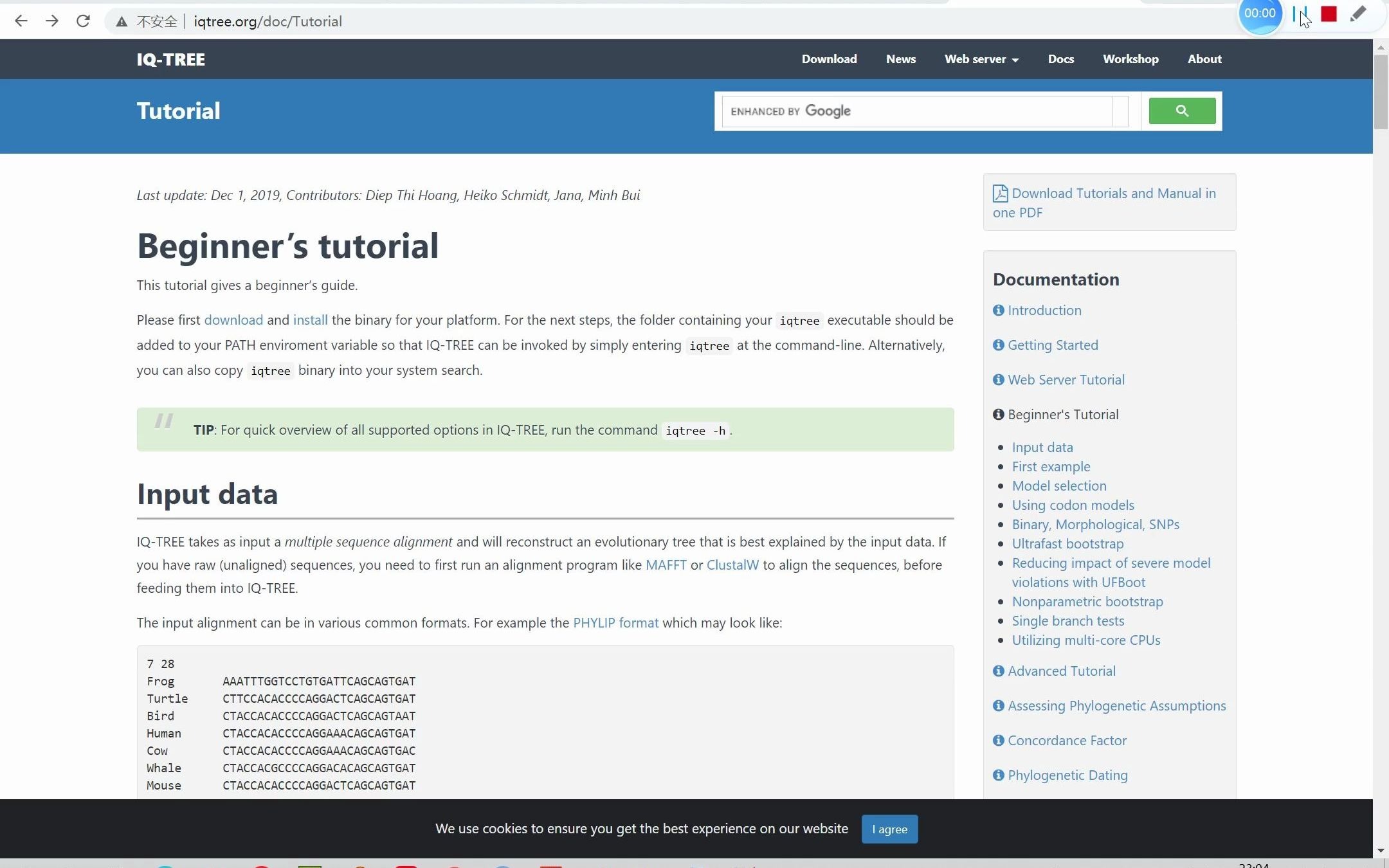This screenshot has width=1389, height=868.
Task: Click the info icon beside Assessing Phylogenetic Assumptions
Action: tap(998, 706)
